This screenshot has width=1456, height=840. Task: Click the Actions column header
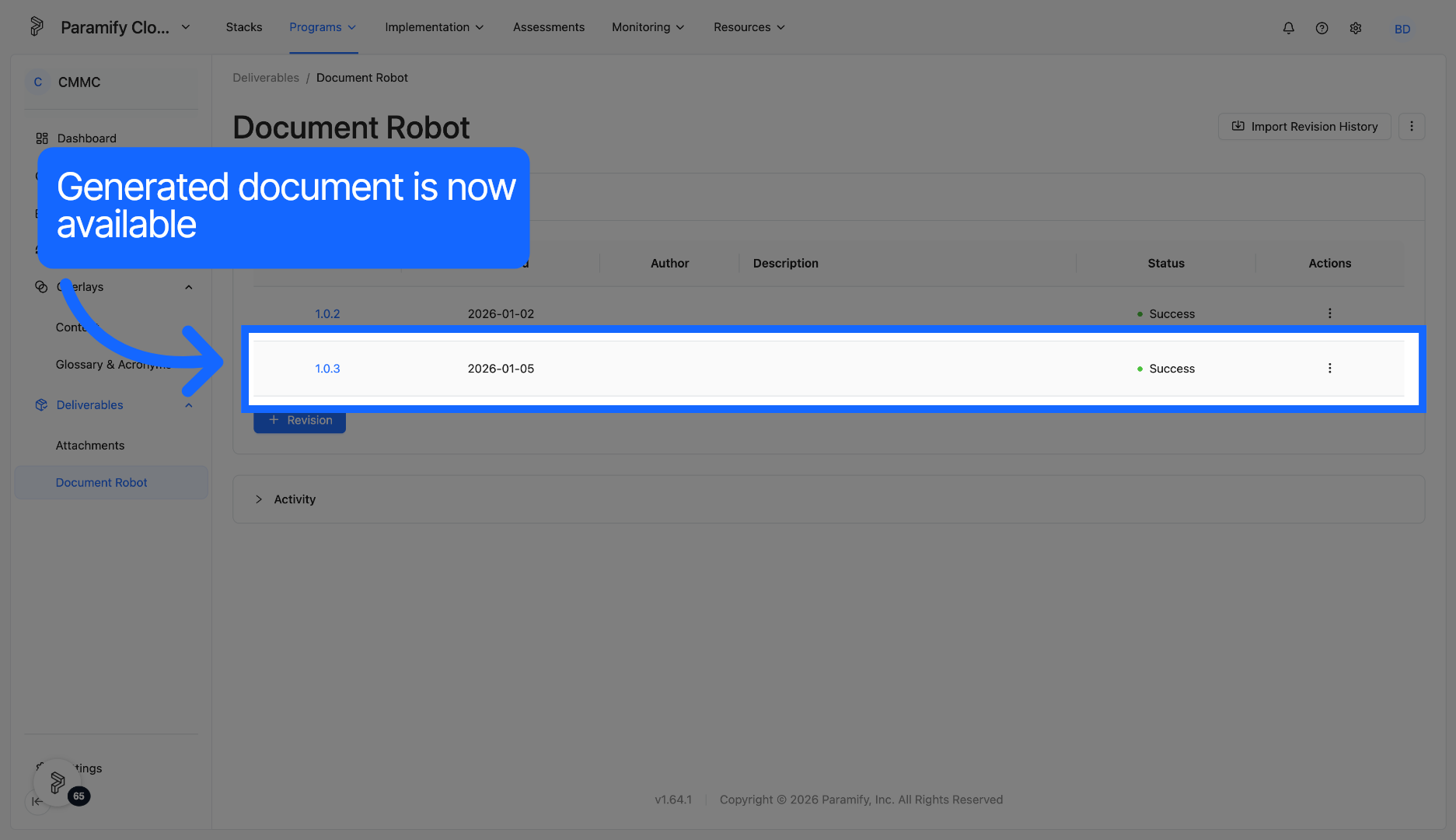1329,264
